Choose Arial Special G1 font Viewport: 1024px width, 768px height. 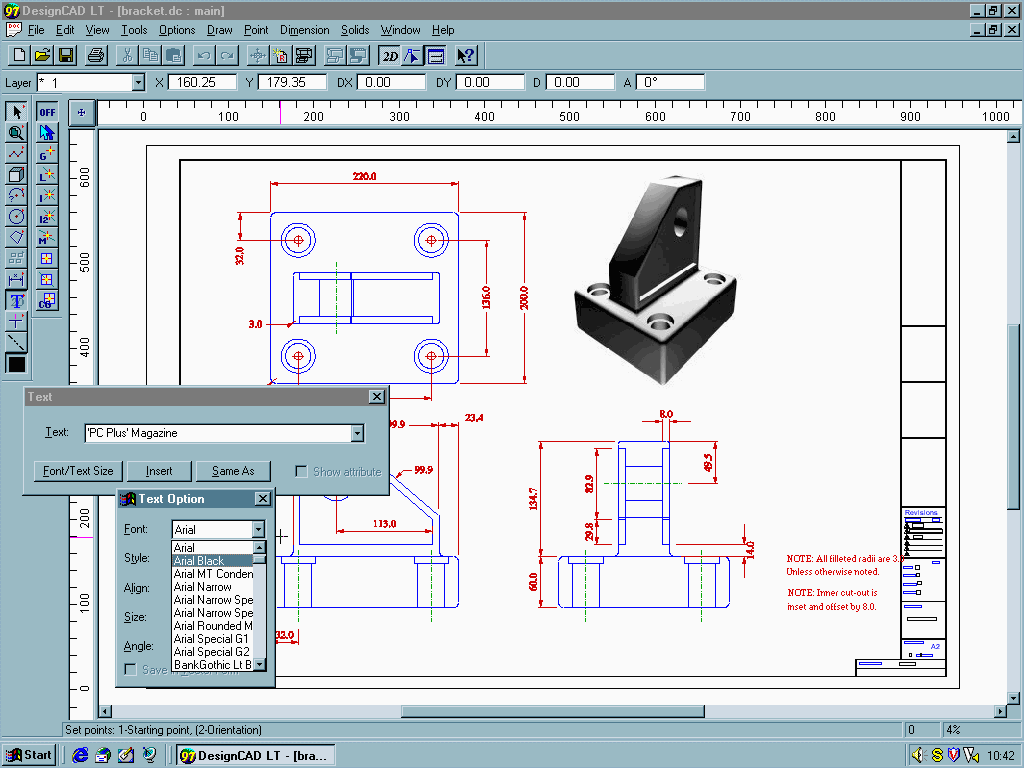211,639
